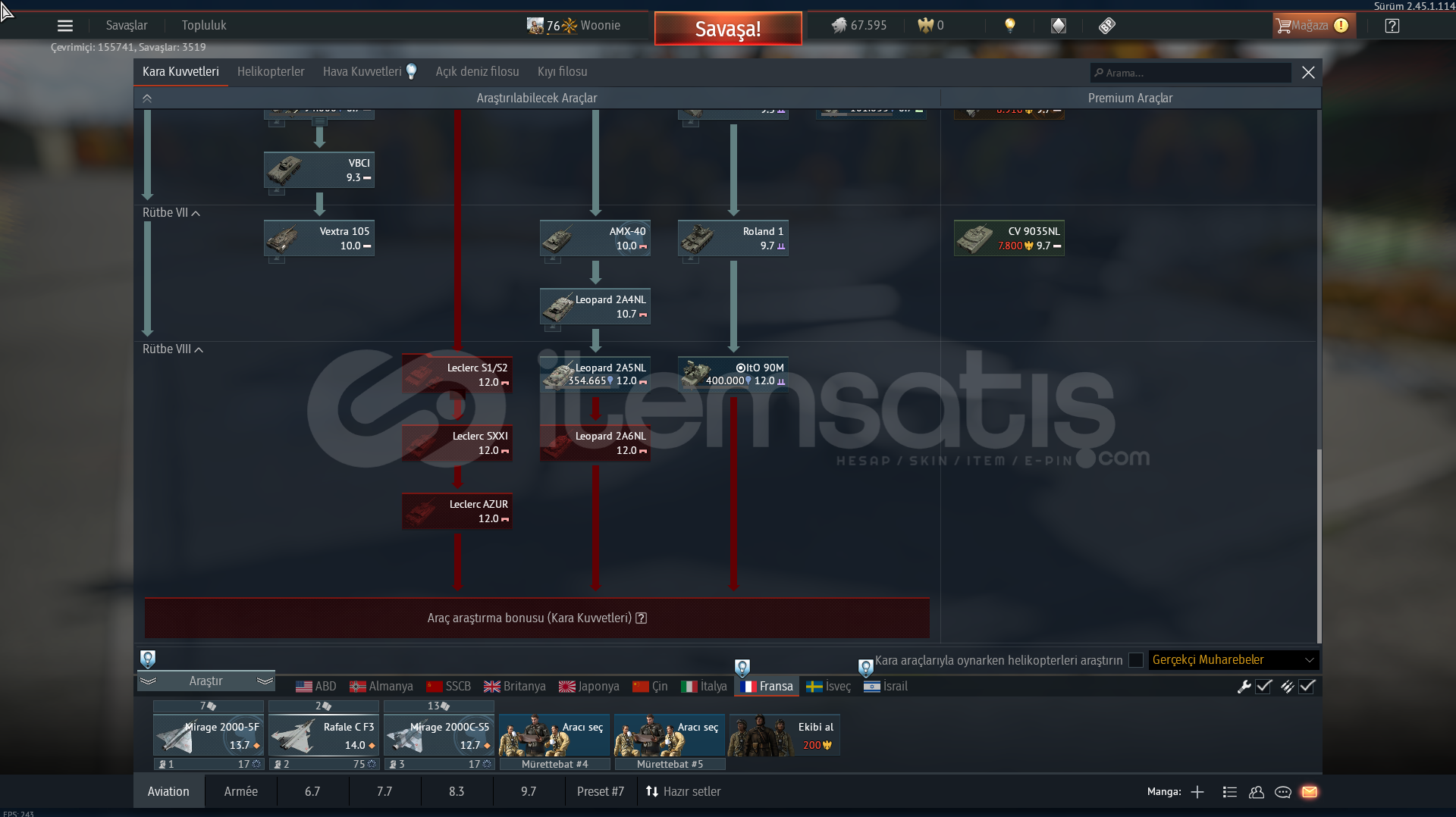1456x817 pixels.
Task: Select the Roland 1 vehicle
Action: tap(733, 238)
